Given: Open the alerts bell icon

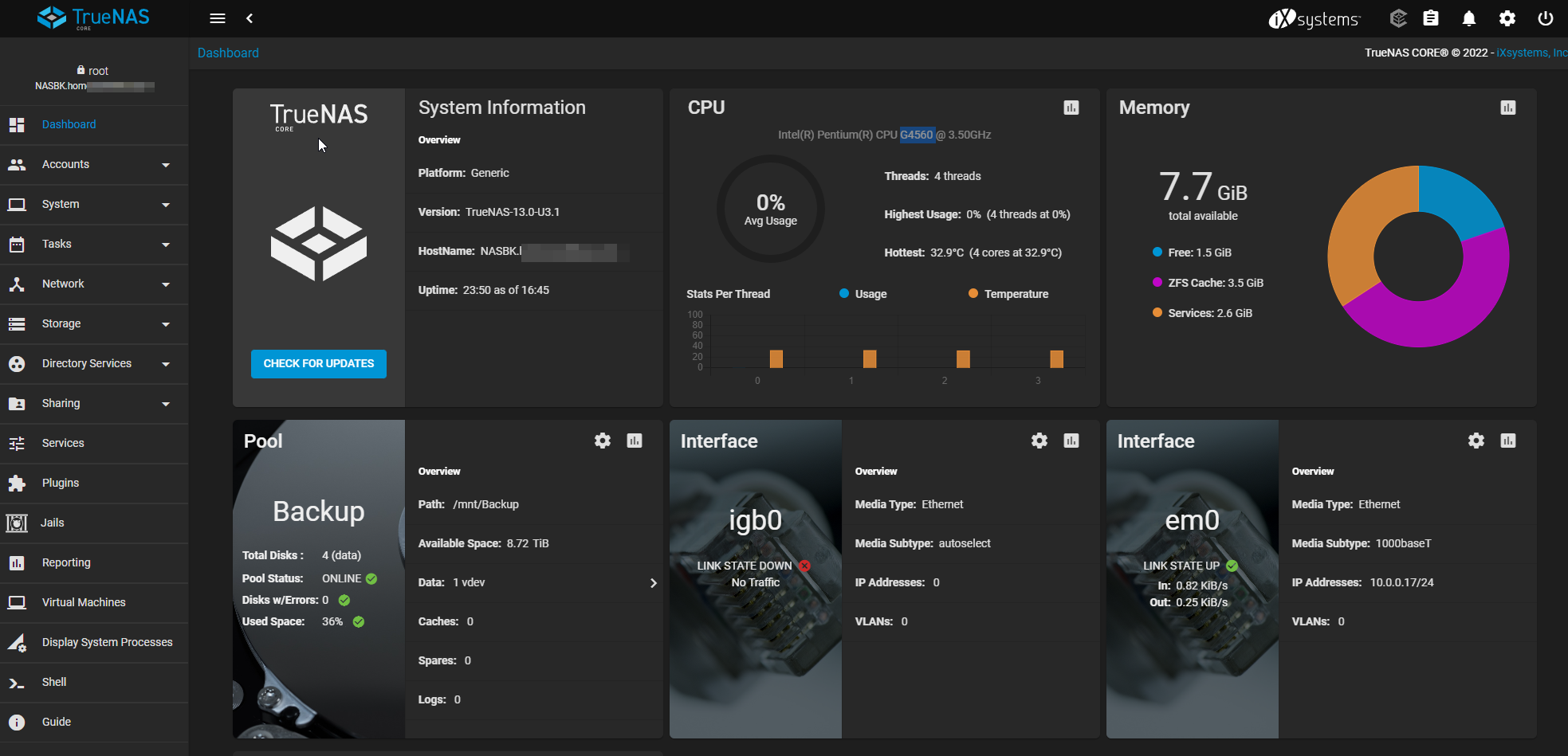Looking at the screenshot, I should [x=1469, y=18].
